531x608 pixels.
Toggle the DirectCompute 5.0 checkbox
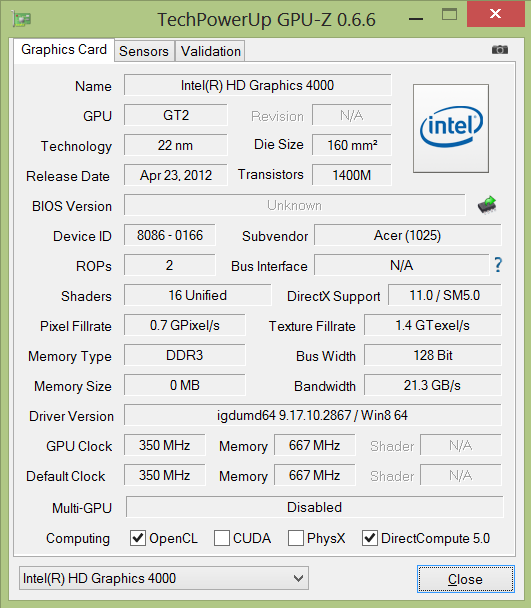click(x=370, y=538)
